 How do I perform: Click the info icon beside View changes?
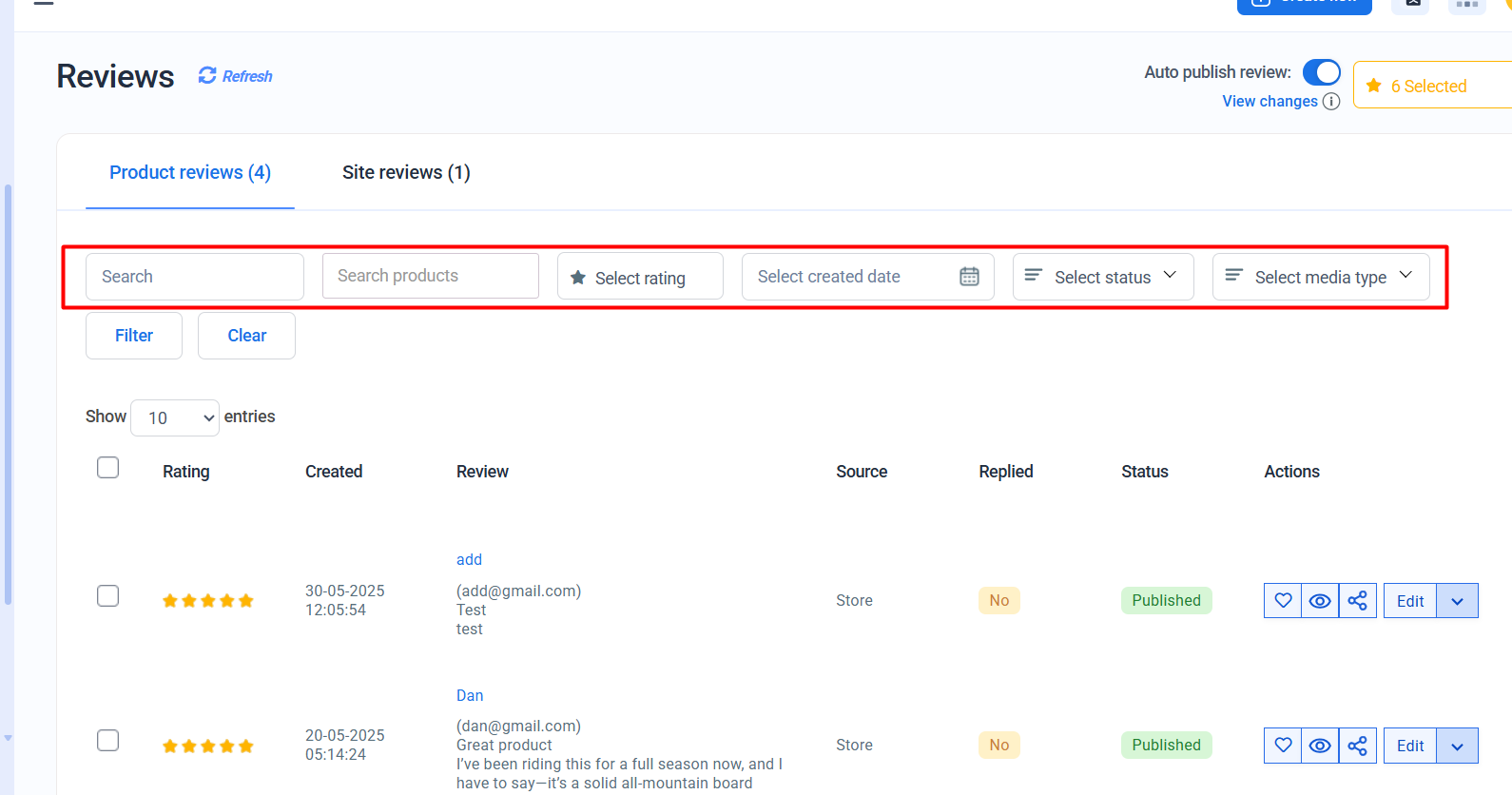1331,102
